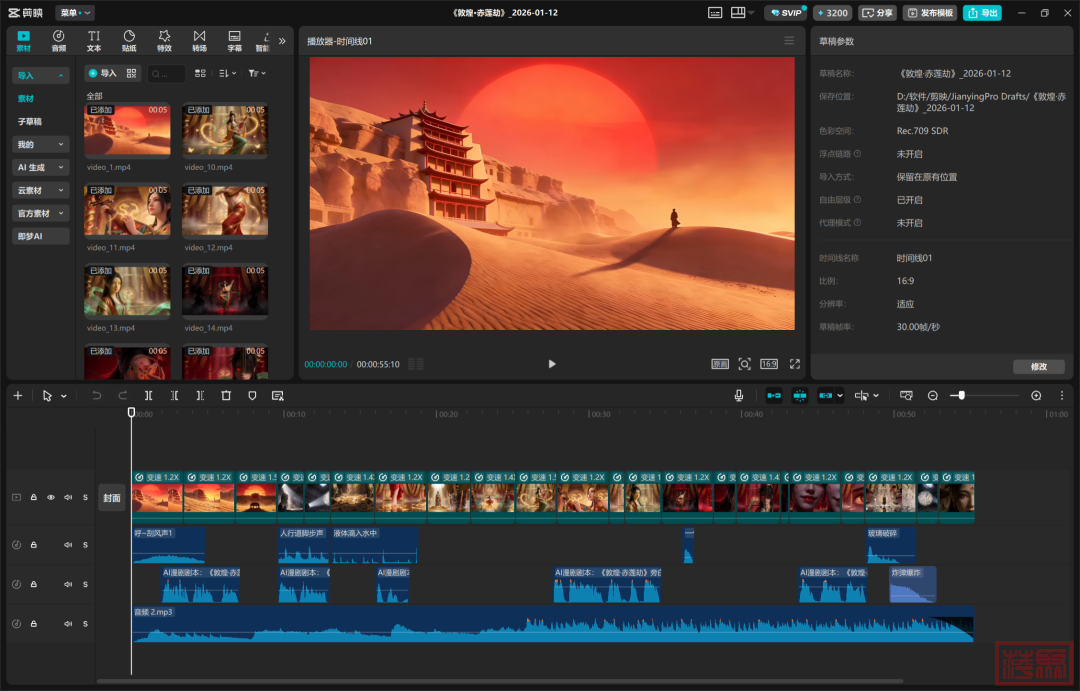Toggle eye visibility on the main video track
1080x691 pixels.
point(51,497)
